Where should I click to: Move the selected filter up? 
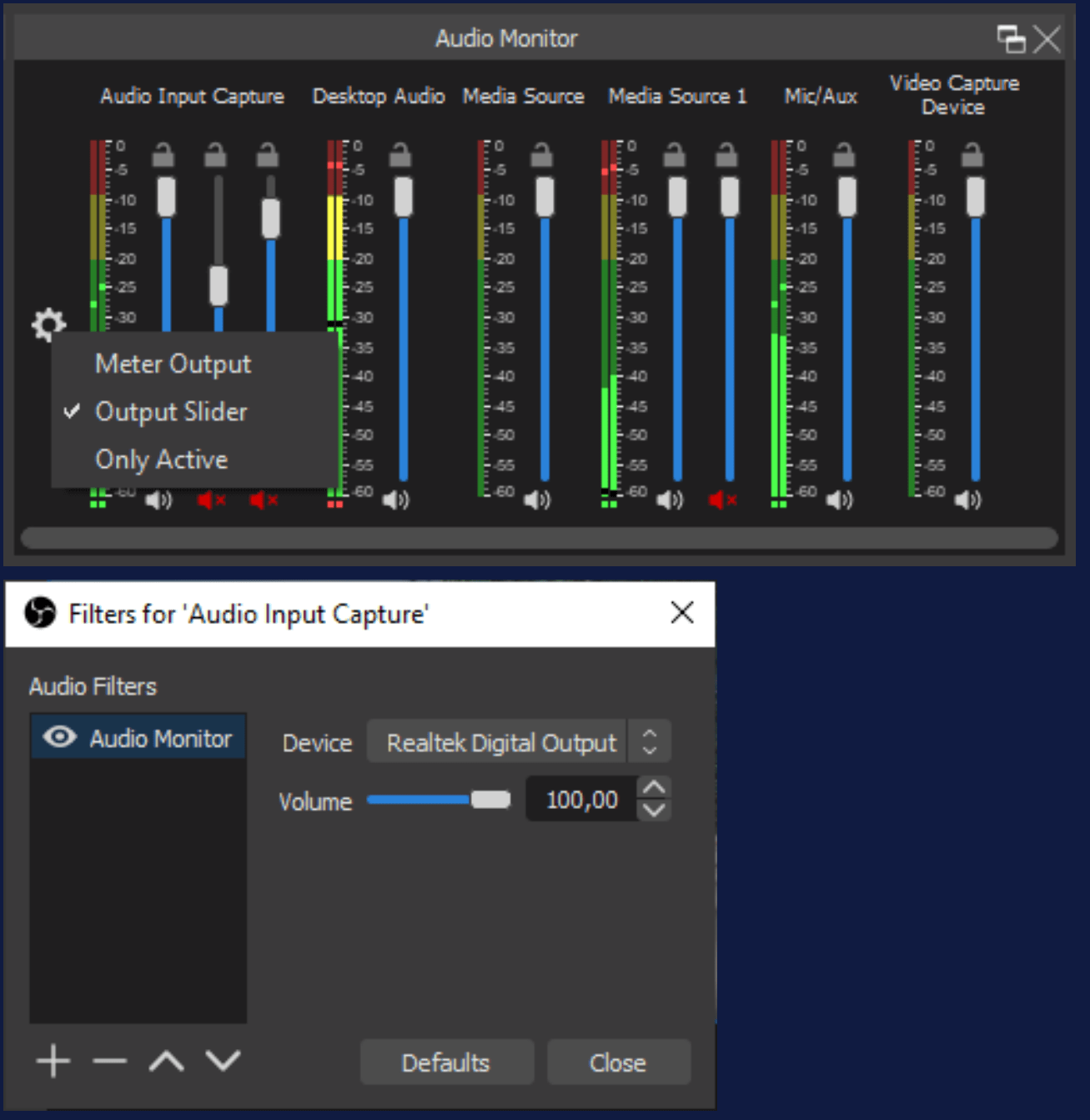[166, 1061]
